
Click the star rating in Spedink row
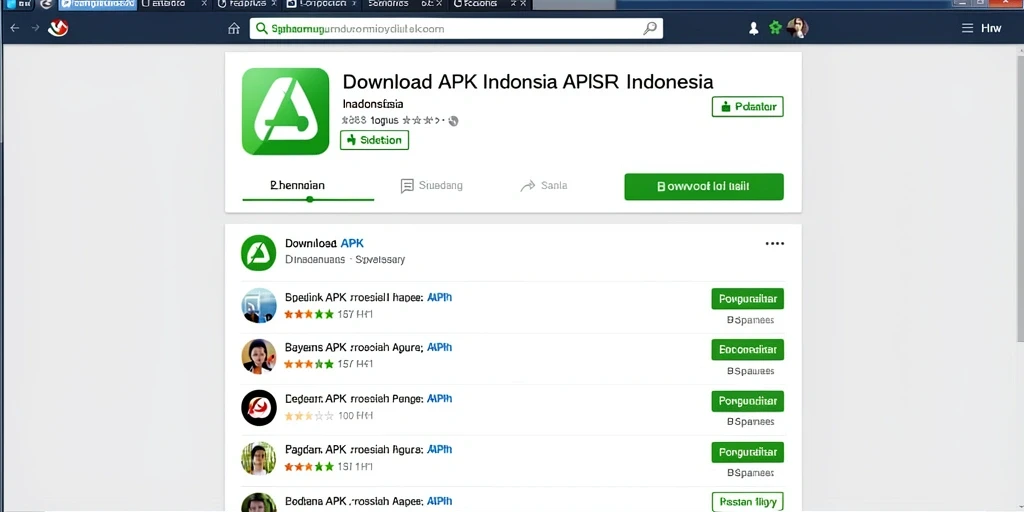[309, 314]
